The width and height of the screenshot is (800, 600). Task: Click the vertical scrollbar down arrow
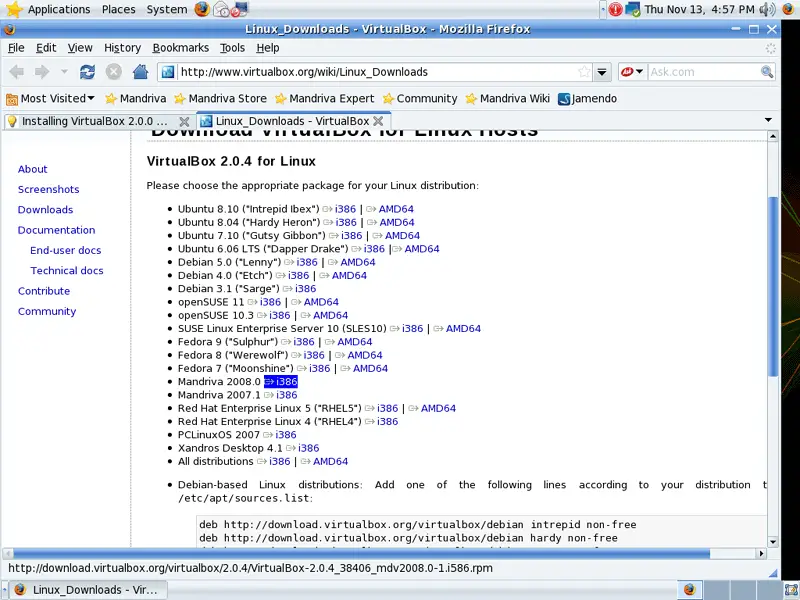[773, 542]
